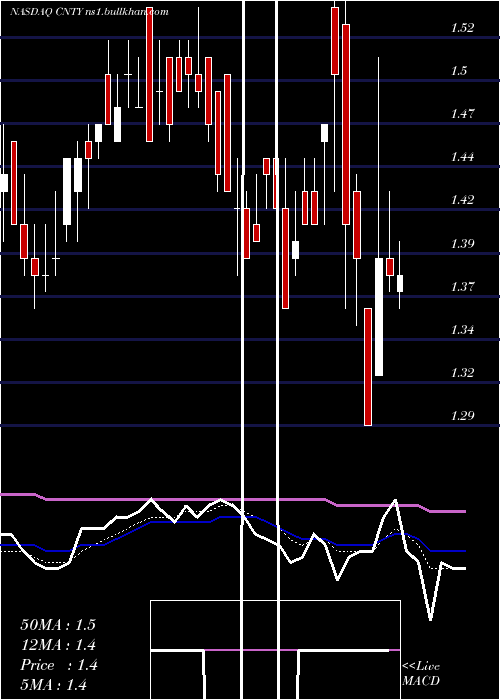Screen dimensions: 500x700
Task: Click the 1.29 price axis label
Action: point(462,416)
